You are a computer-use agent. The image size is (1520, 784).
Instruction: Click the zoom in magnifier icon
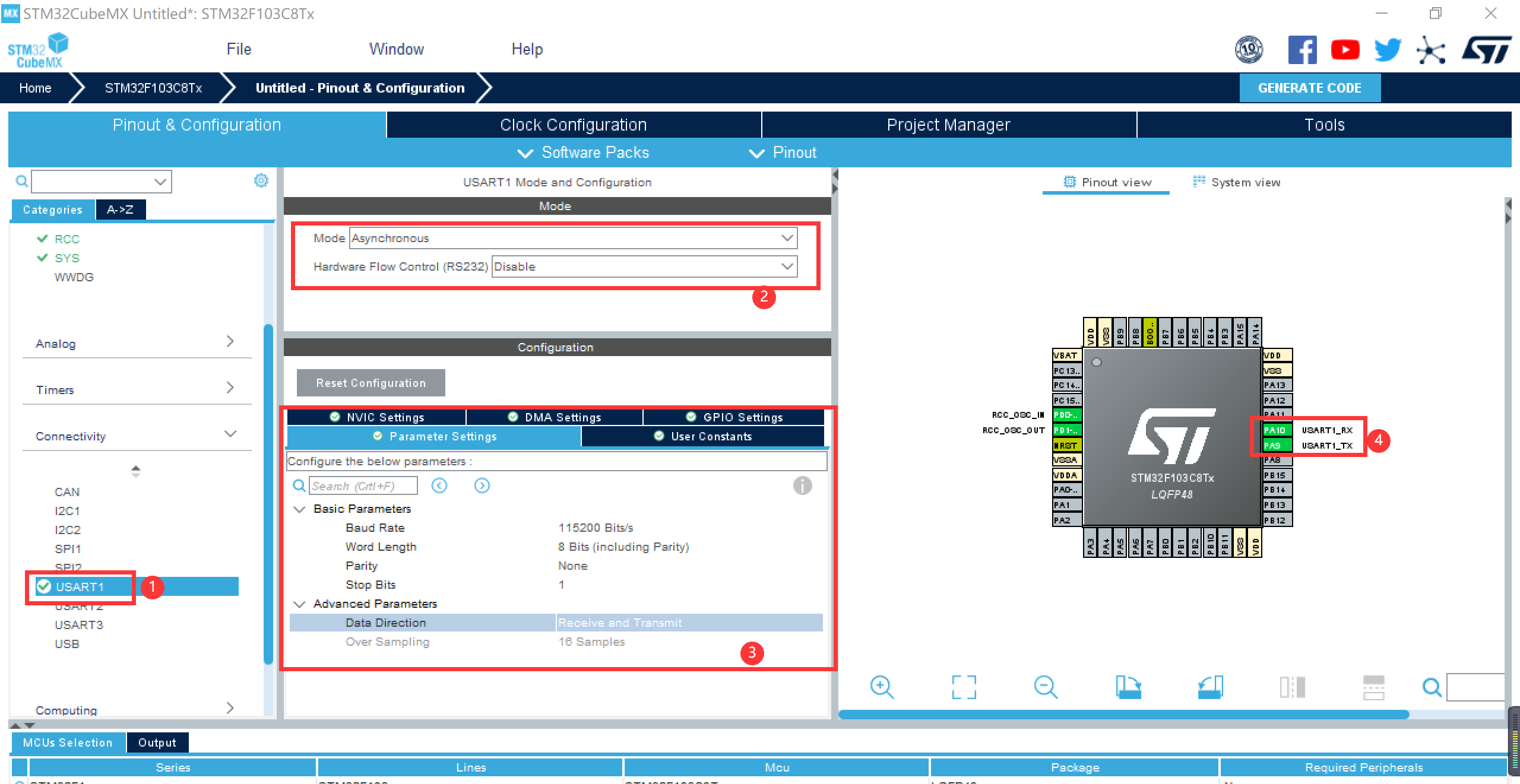tap(881, 687)
